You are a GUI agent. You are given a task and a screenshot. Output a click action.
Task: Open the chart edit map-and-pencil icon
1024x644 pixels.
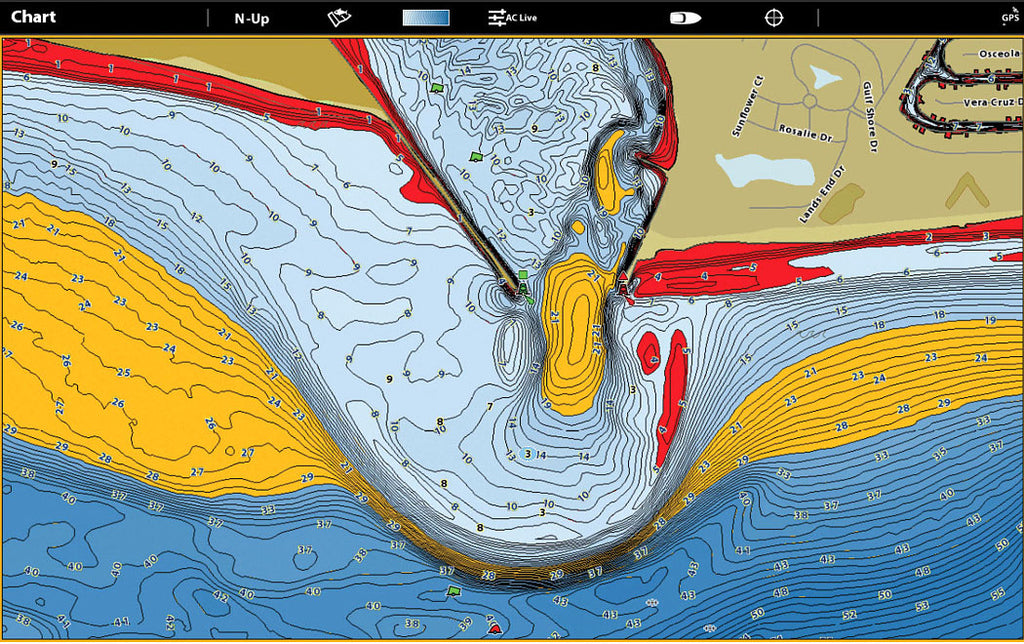pos(339,18)
